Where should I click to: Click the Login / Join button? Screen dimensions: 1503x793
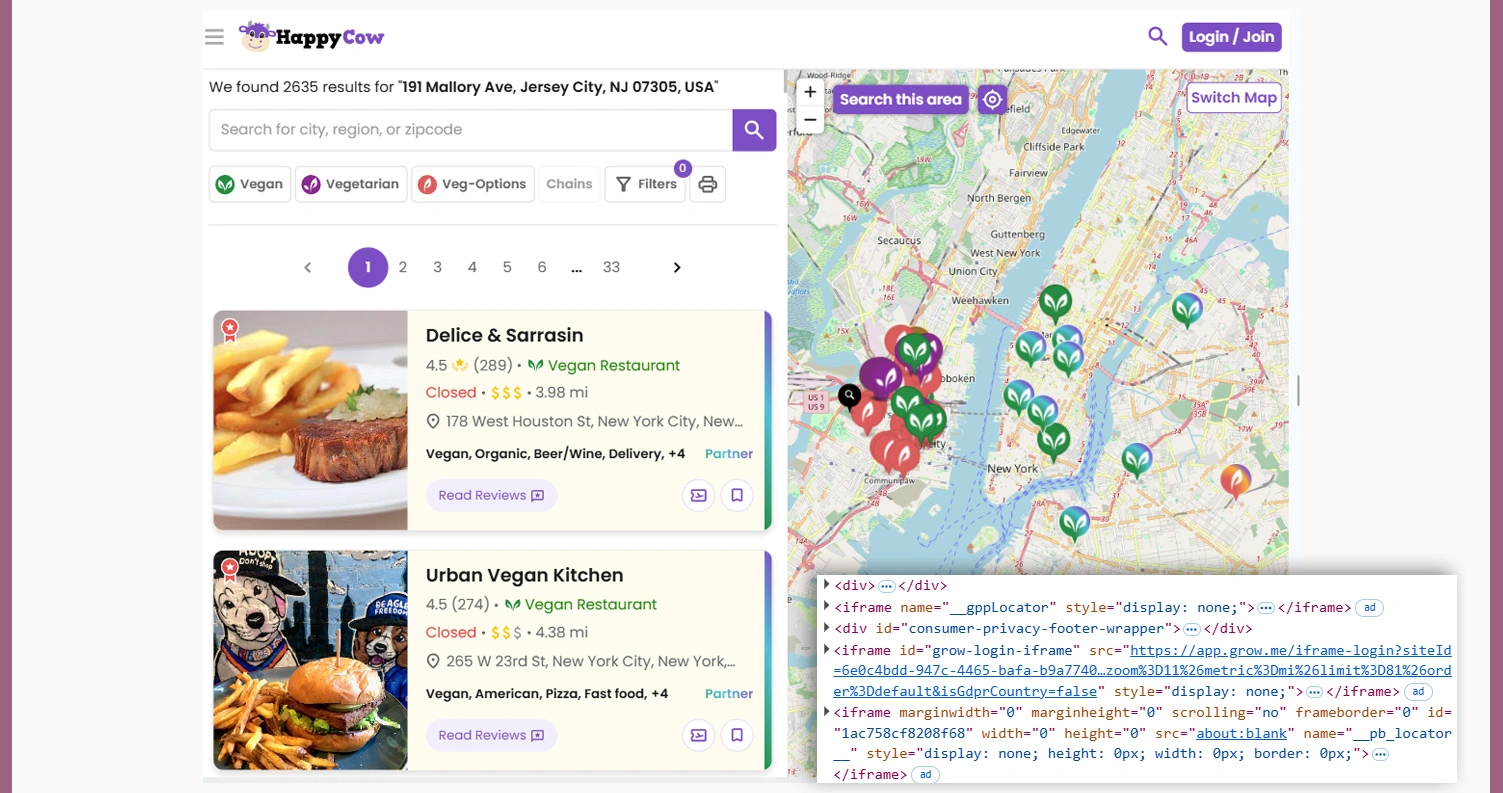click(1231, 37)
